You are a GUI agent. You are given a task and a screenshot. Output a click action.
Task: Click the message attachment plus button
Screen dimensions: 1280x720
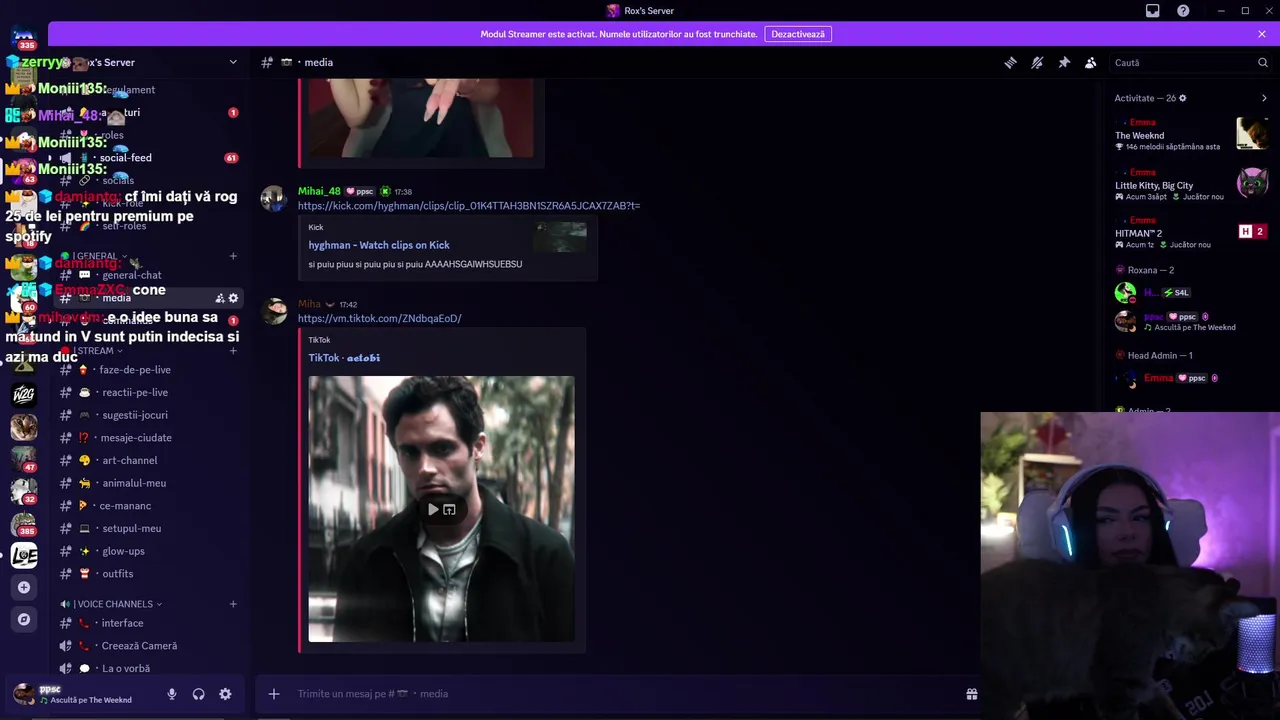coord(274,694)
